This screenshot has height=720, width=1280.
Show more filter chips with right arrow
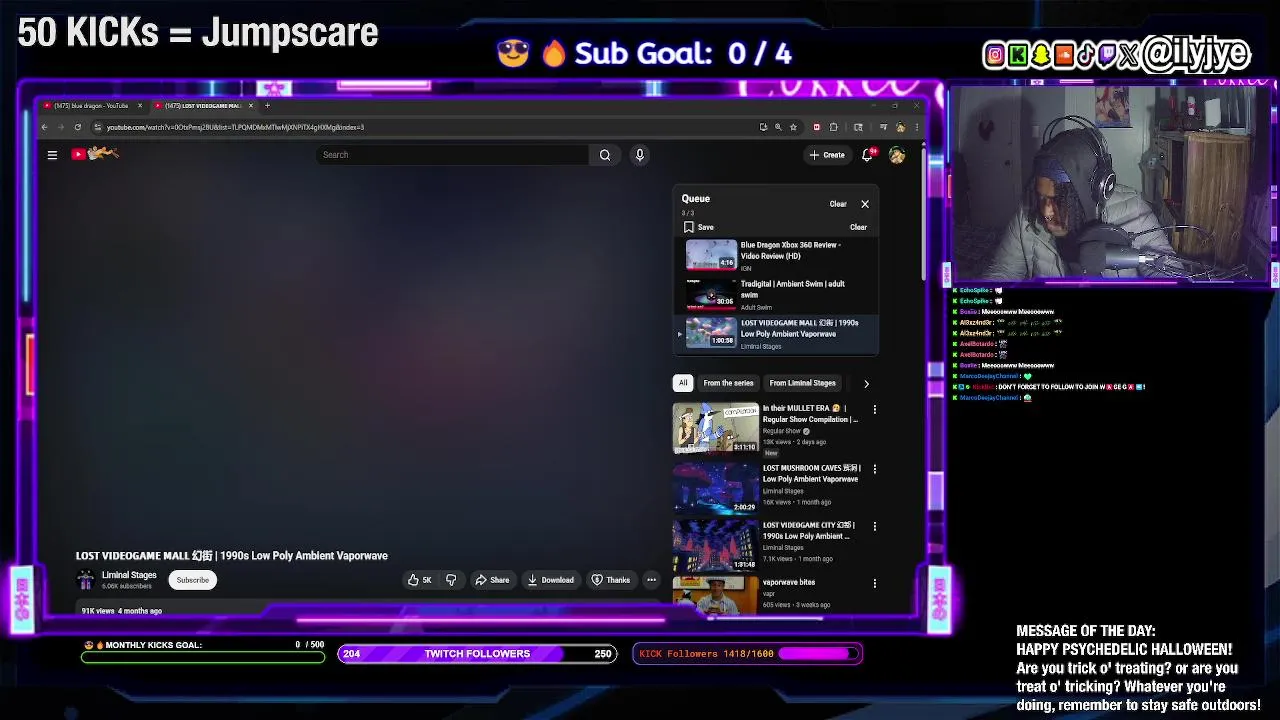click(866, 383)
